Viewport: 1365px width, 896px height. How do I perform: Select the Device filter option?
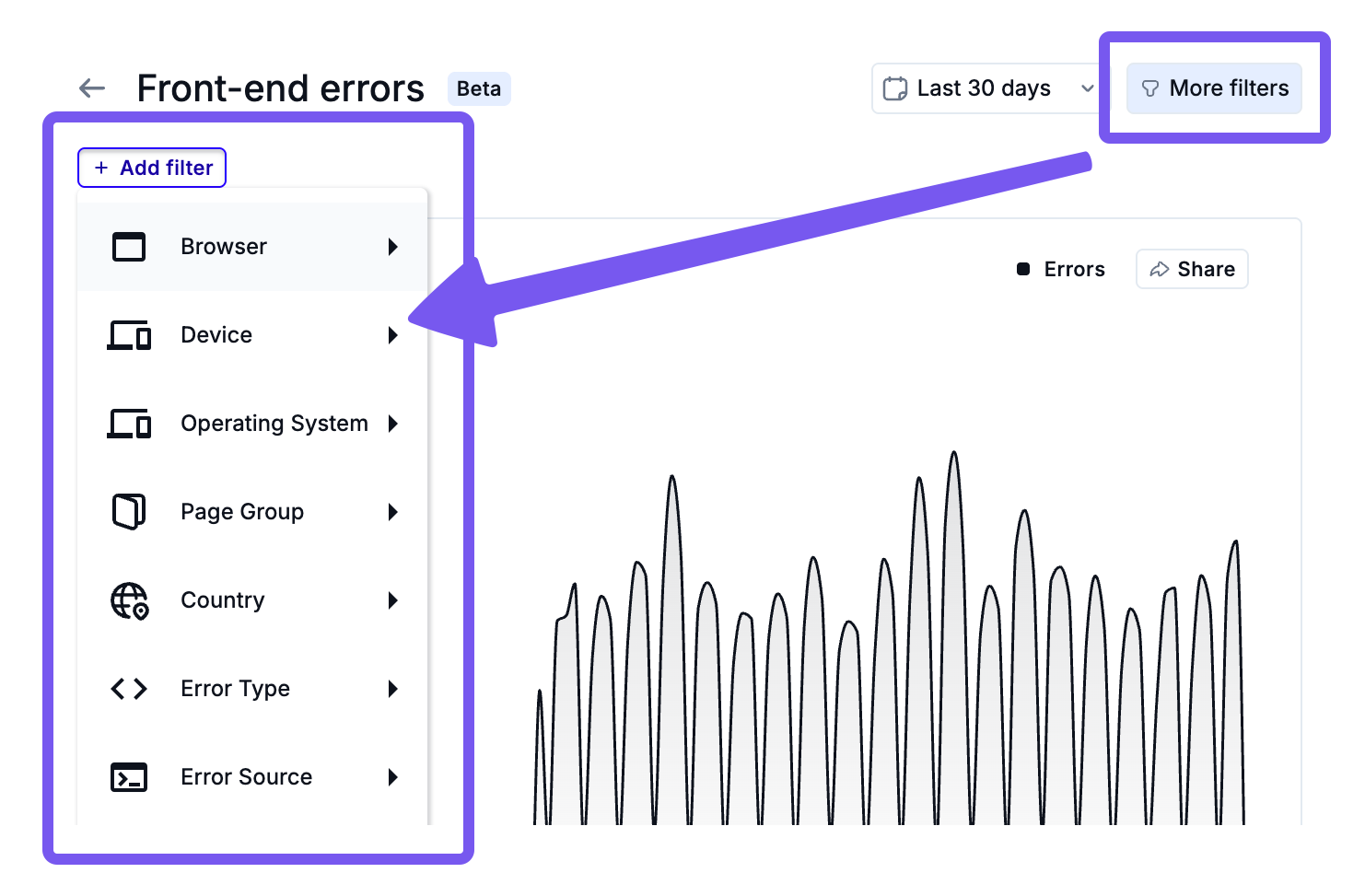[x=216, y=335]
